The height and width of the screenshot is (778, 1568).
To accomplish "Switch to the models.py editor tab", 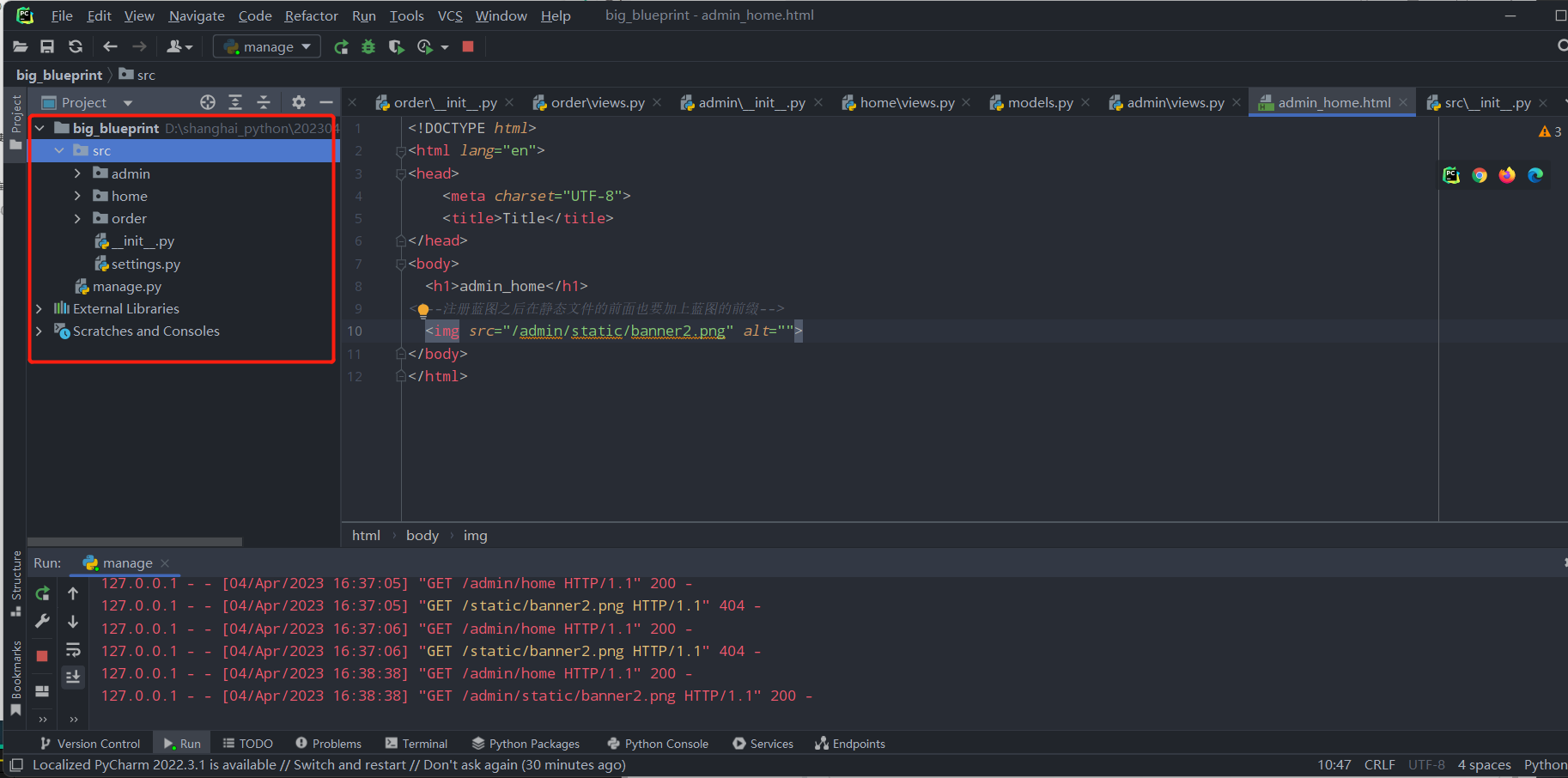I will pyautogui.click(x=1039, y=103).
